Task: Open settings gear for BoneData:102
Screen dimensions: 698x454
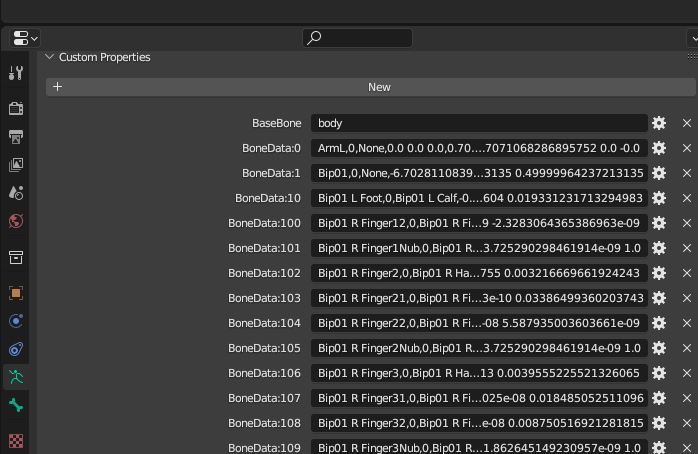Action: (659, 273)
